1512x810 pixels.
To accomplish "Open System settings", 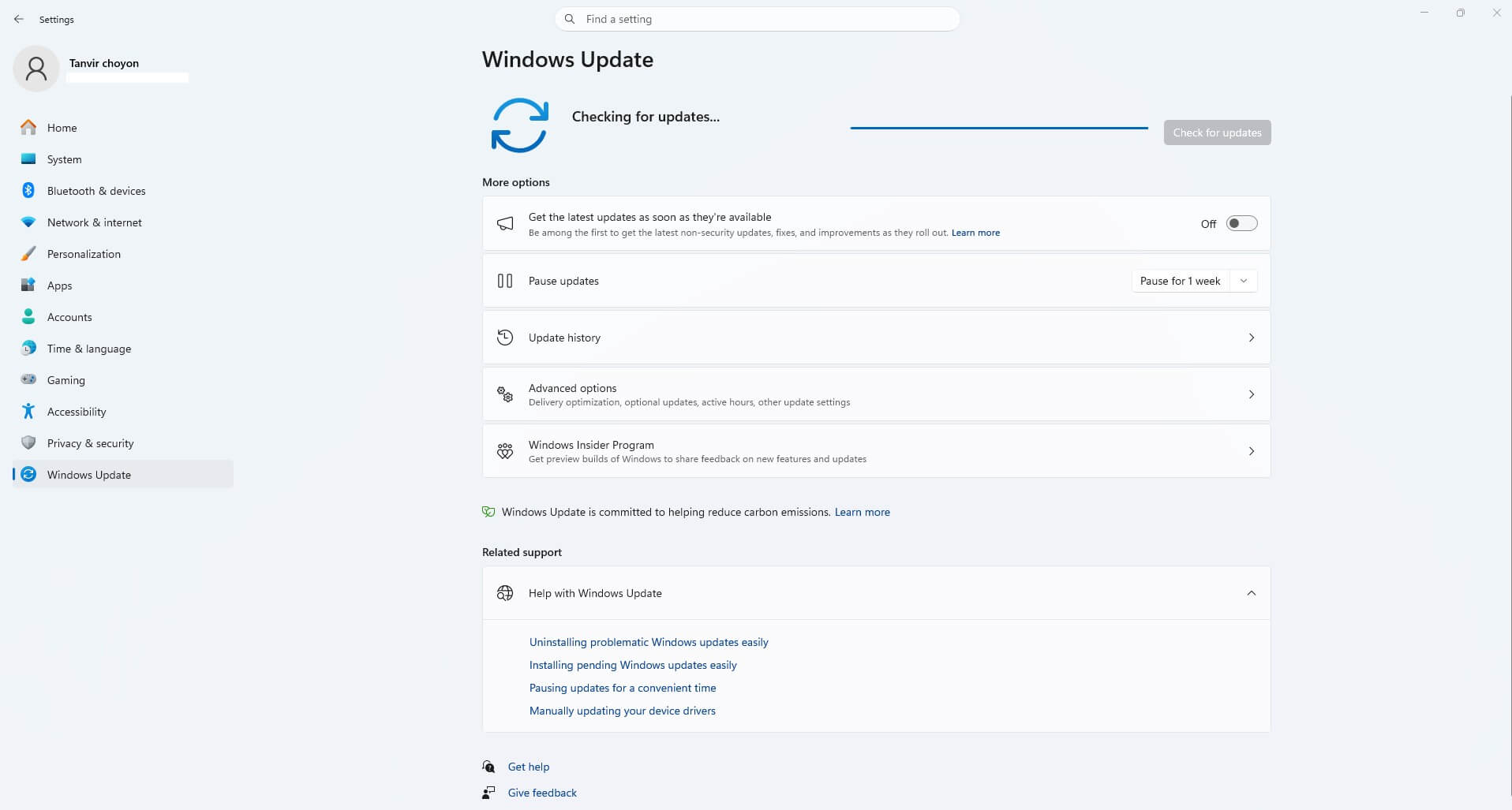I will click(x=123, y=159).
